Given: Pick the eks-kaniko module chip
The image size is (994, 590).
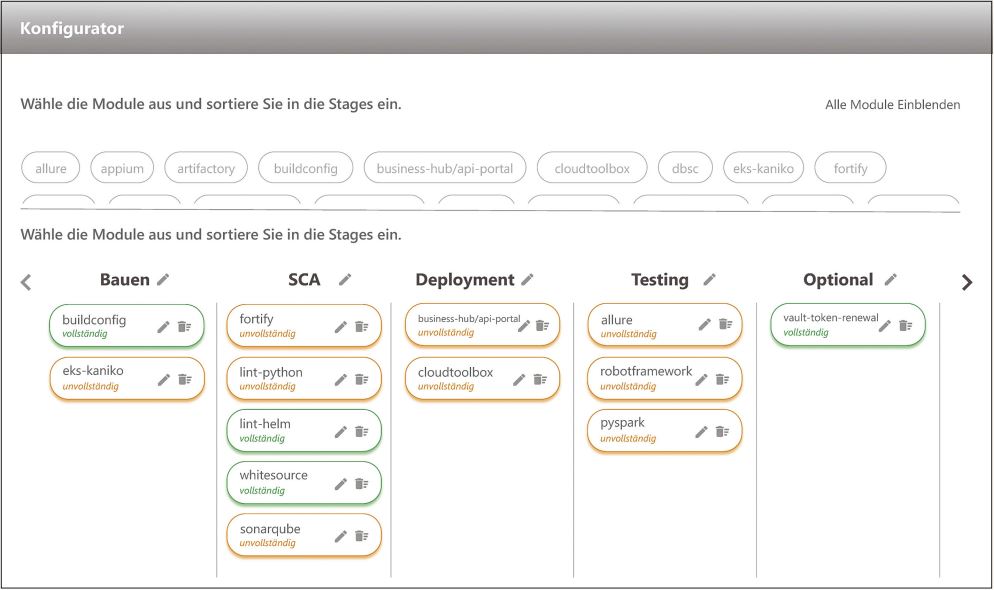Looking at the screenshot, I should 763,169.
